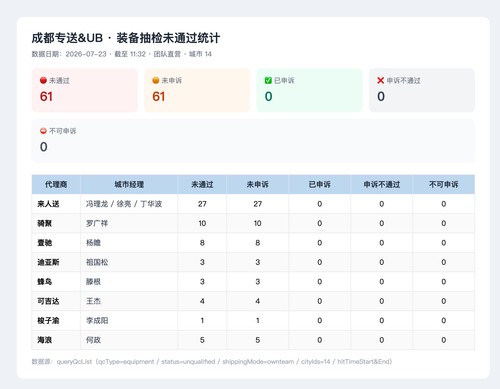Click the 申诉不通过 table column header
The width and height of the screenshot is (500, 389).
click(x=382, y=184)
